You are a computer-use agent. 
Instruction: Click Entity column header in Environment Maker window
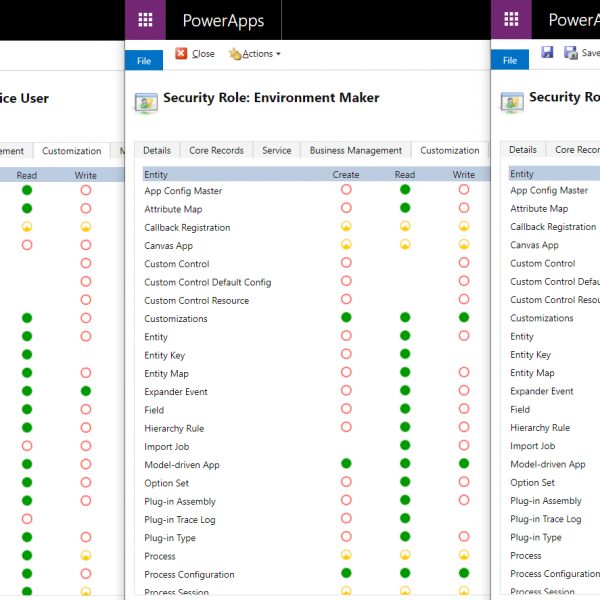tap(156, 174)
